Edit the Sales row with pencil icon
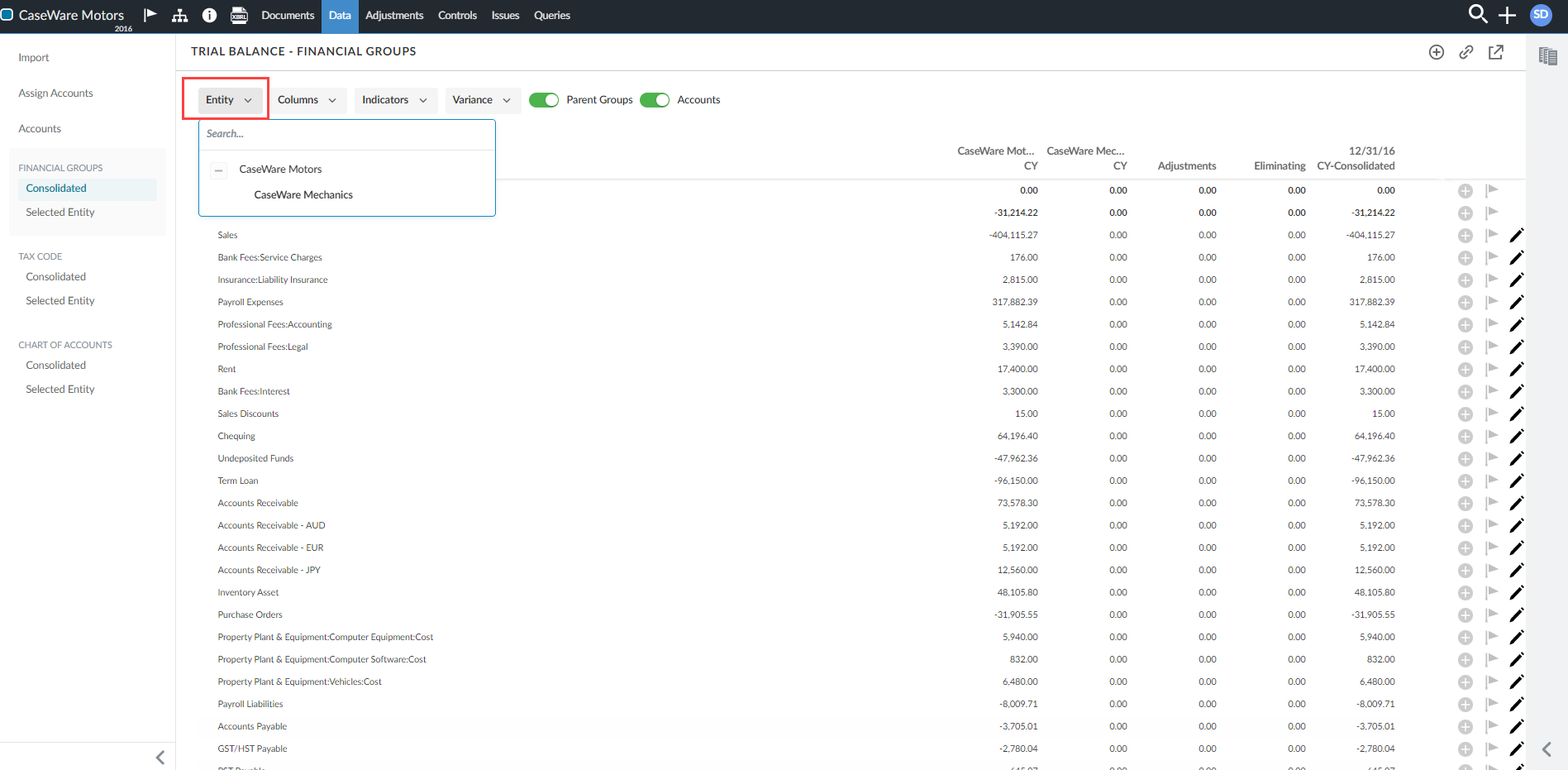The height and width of the screenshot is (770, 1568). 1516,235
